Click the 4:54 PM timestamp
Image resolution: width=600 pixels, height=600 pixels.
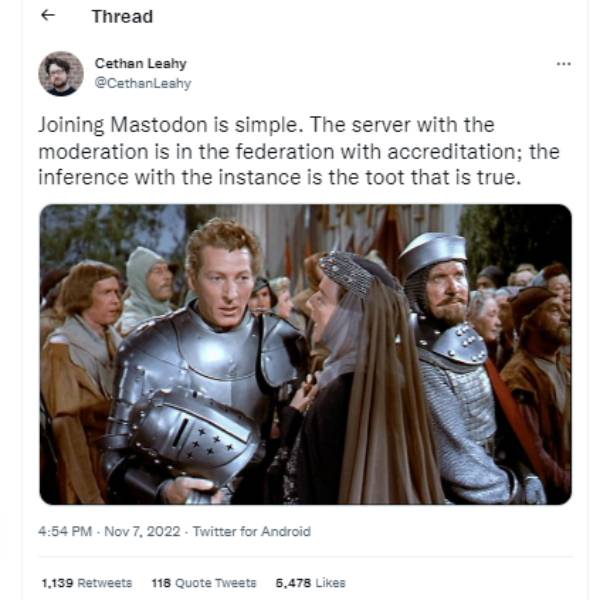click(x=65, y=532)
